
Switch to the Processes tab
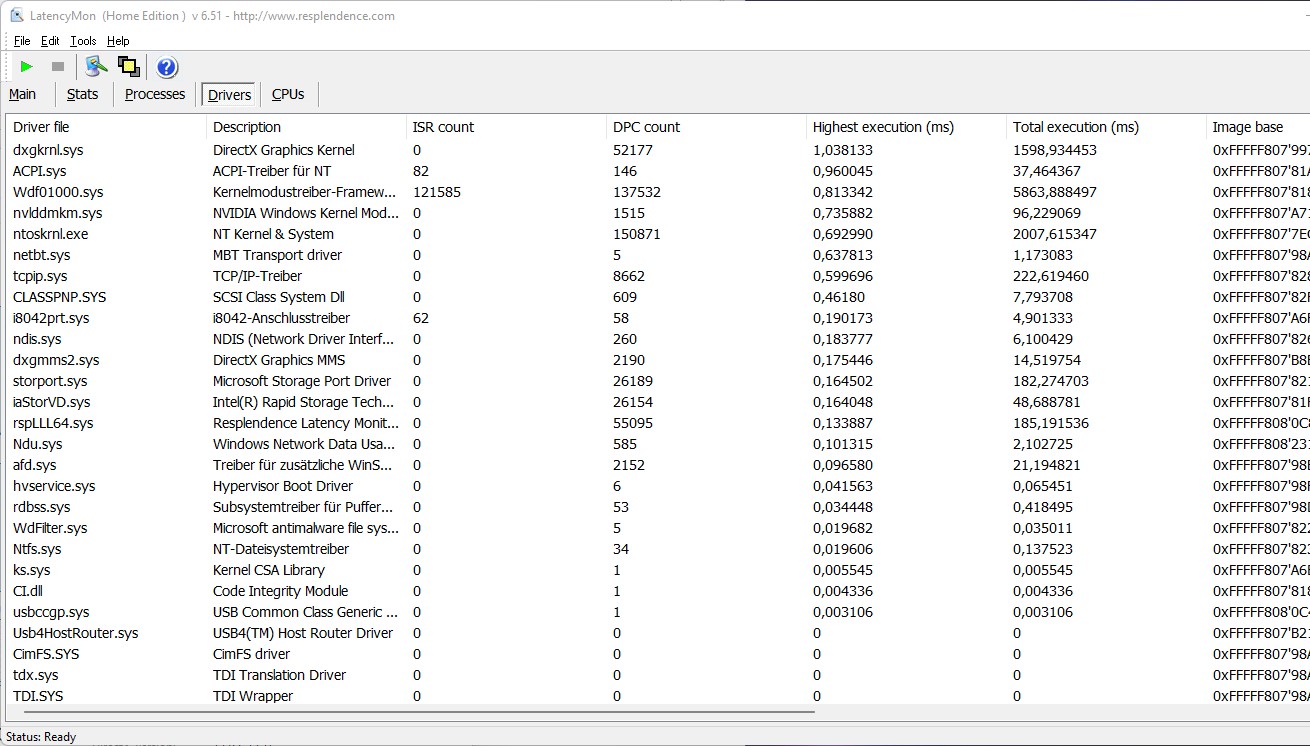(x=155, y=94)
